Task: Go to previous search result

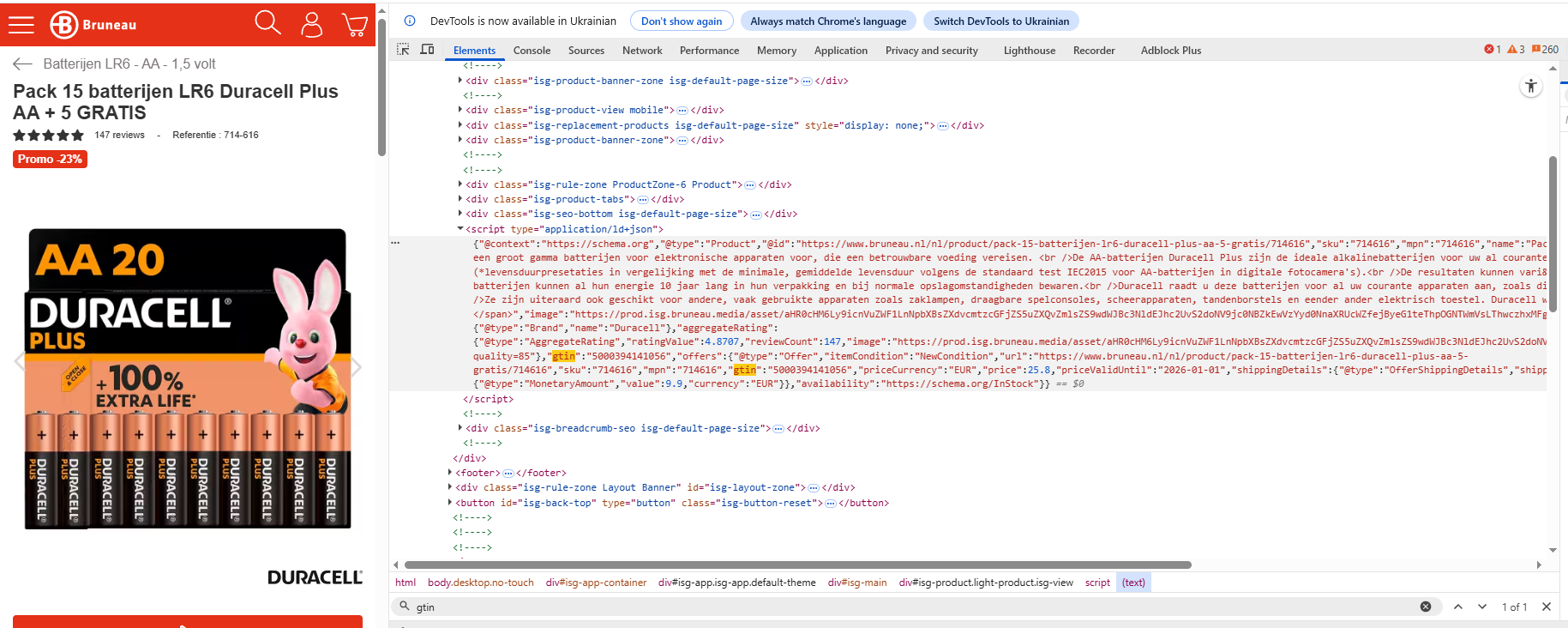Action: point(1458,607)
